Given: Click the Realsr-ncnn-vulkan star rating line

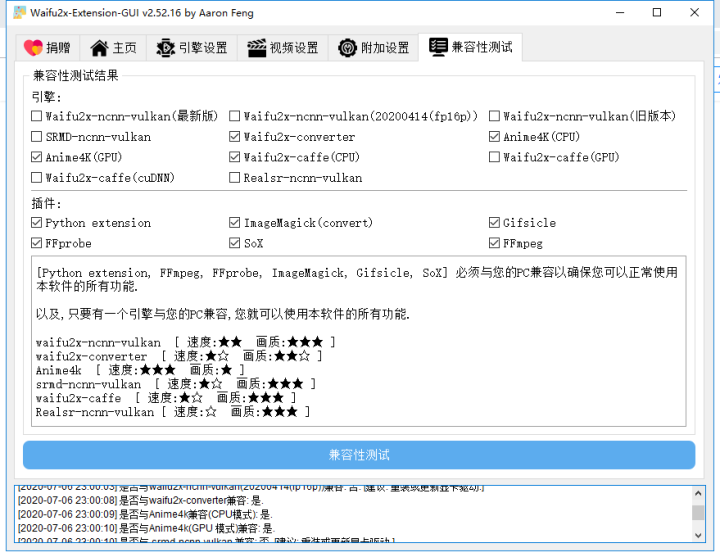Looking at the screenshot, I should [x=173, y=412].
